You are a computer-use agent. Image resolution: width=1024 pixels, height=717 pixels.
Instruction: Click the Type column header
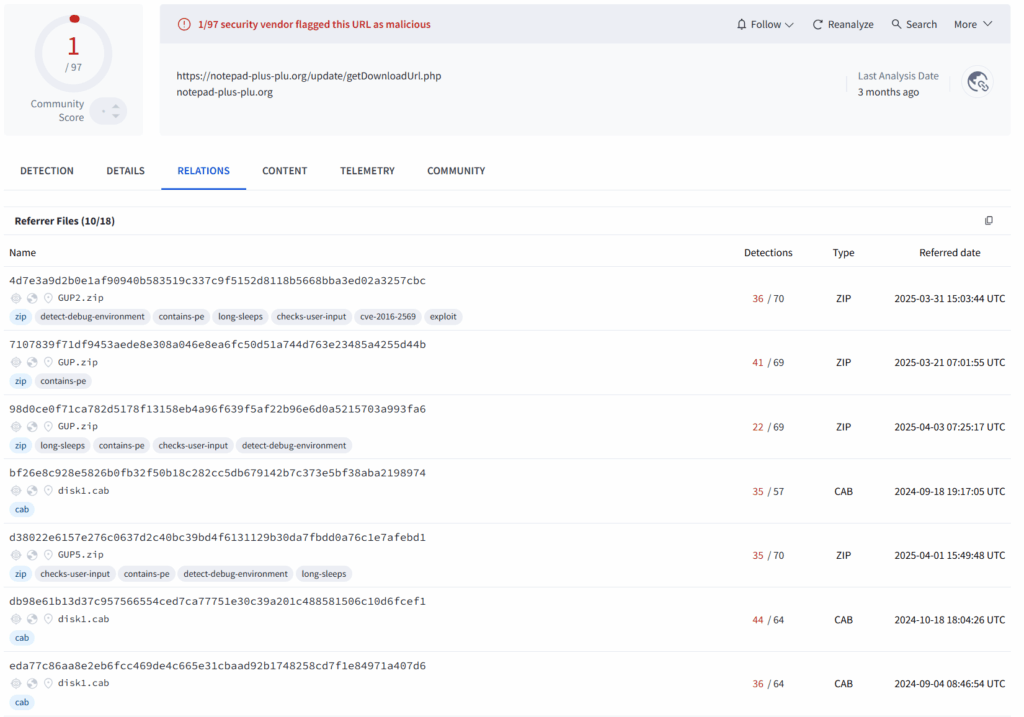843,253
